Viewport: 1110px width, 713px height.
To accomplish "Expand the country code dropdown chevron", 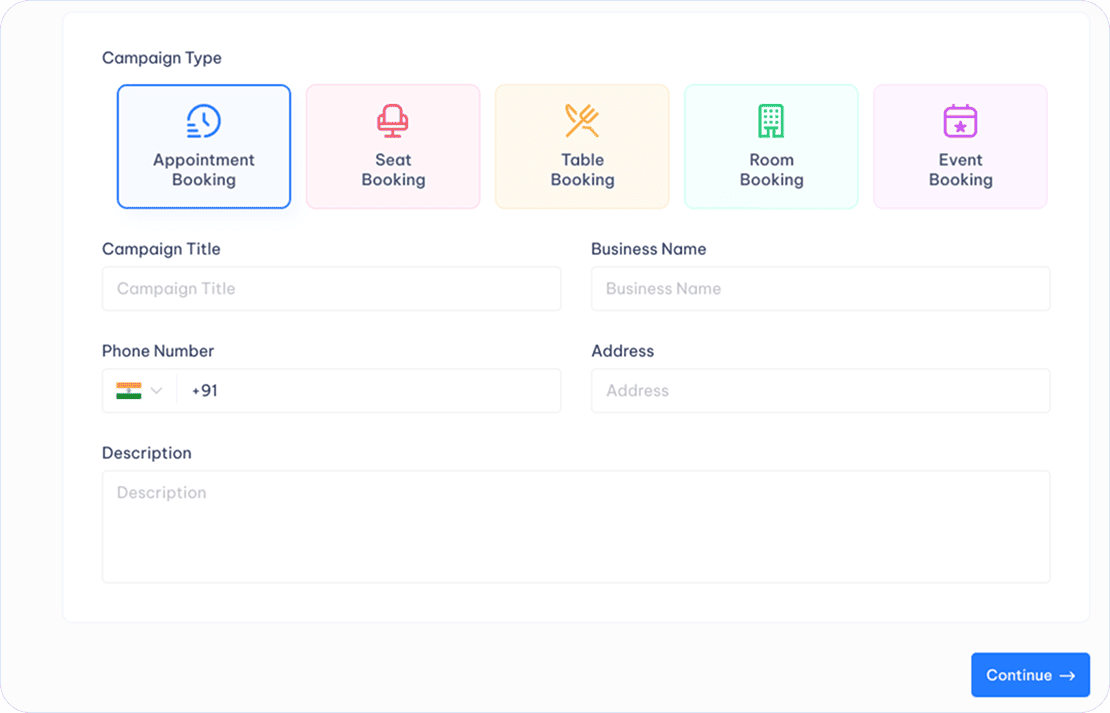I will tap(156, 391).
